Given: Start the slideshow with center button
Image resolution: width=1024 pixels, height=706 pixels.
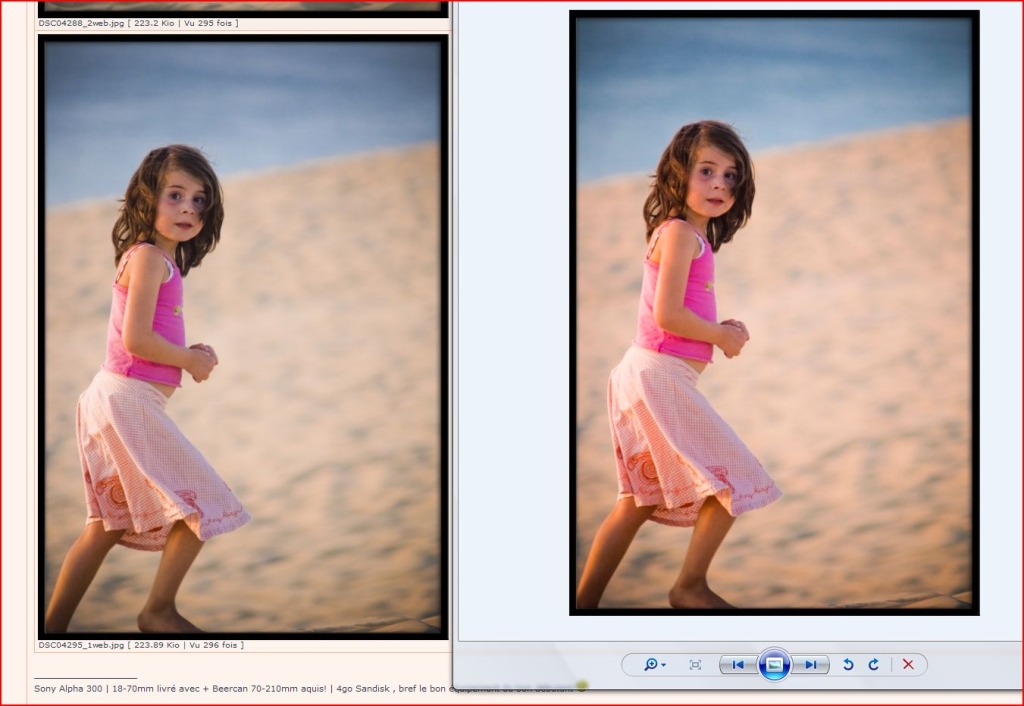Looking at the screenshot, I should (x=774, y=665).
